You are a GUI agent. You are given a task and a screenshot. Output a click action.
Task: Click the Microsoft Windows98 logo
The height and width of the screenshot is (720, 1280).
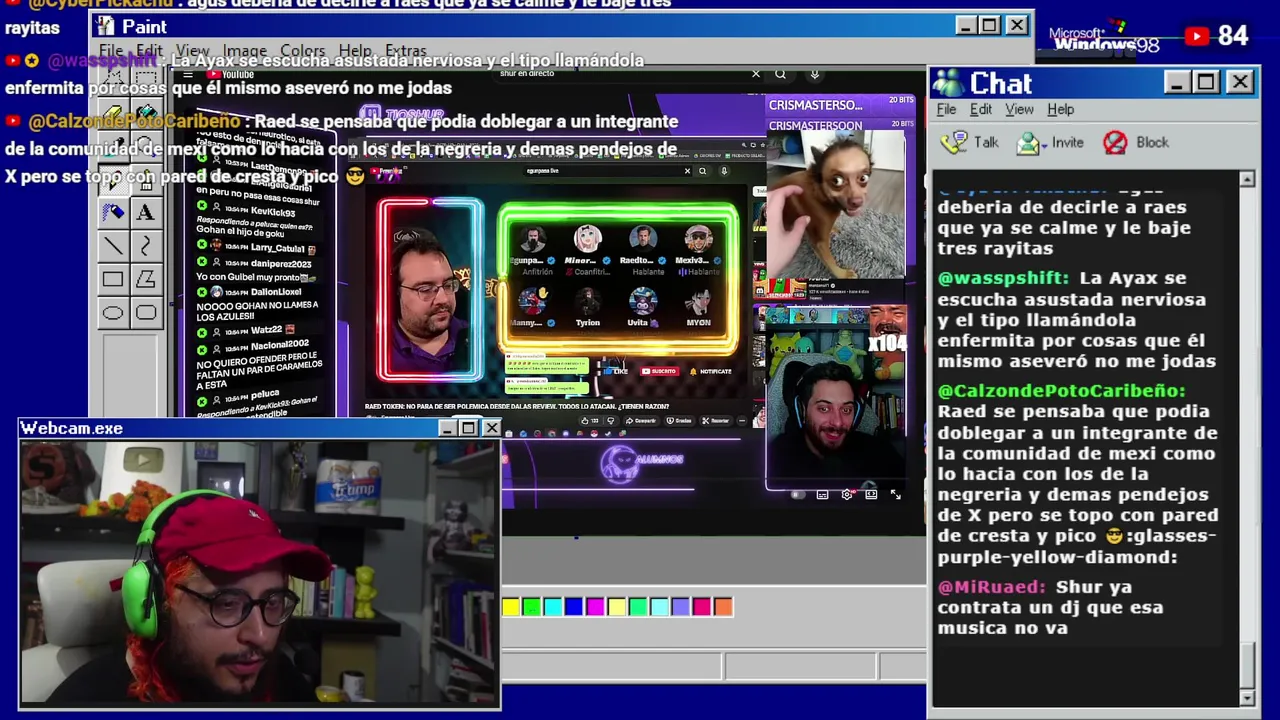point(1105,38)
